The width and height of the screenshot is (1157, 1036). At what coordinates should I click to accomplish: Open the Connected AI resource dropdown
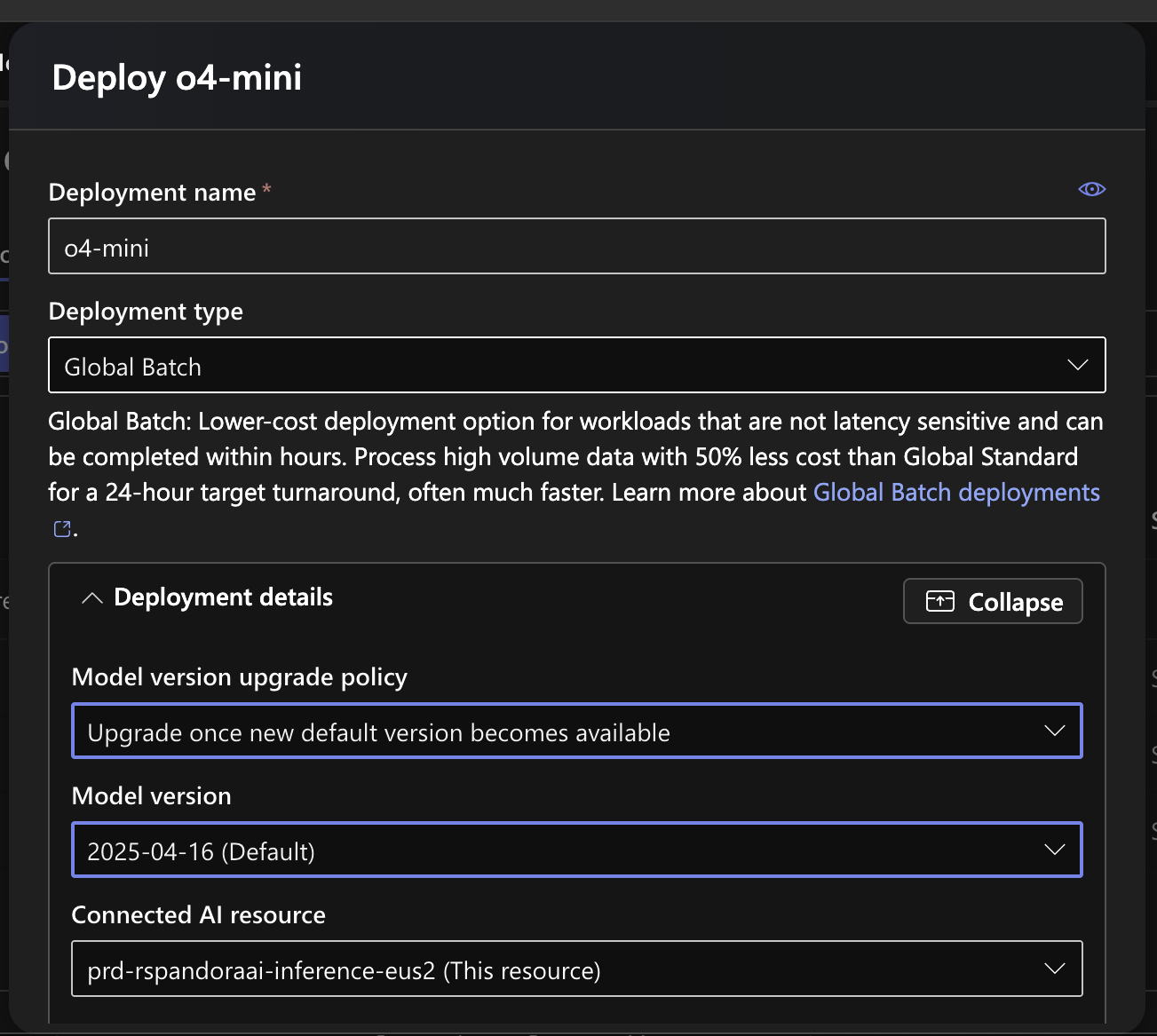577,969
